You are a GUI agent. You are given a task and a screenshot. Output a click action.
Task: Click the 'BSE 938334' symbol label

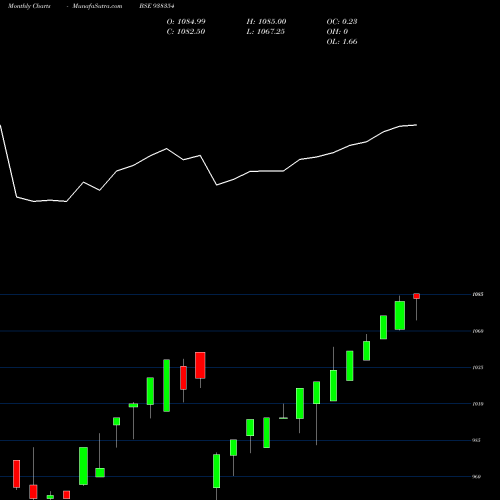click(157, 6)
